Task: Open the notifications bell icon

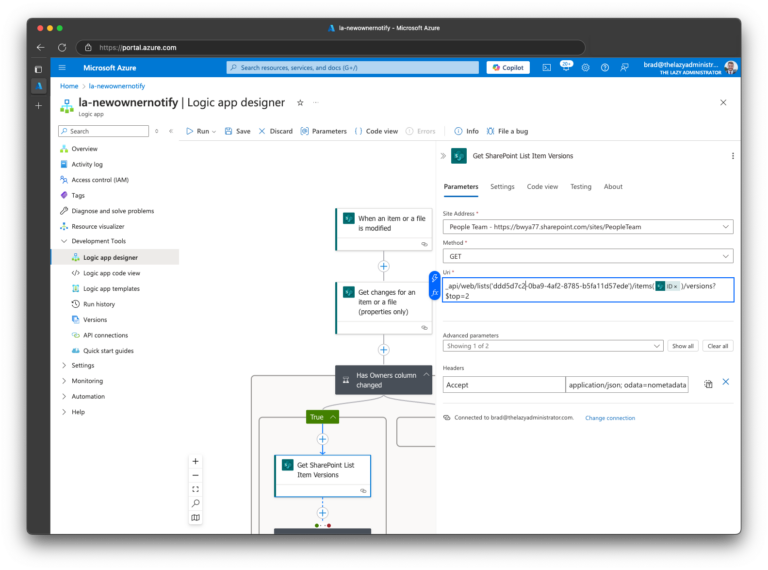Action: [566, 68]
